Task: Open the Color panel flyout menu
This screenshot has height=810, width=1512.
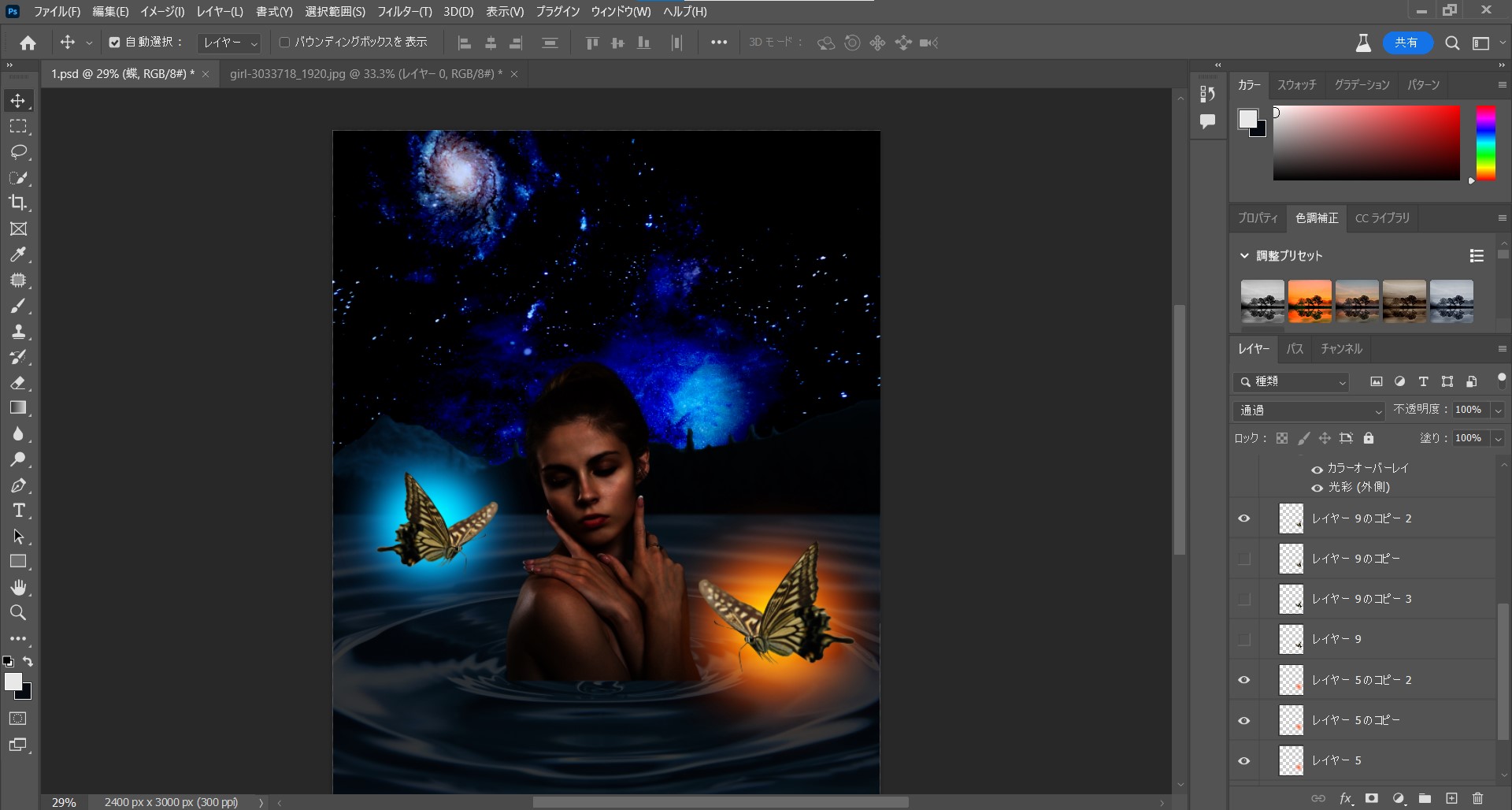Action: click(x=1502, y=84)
